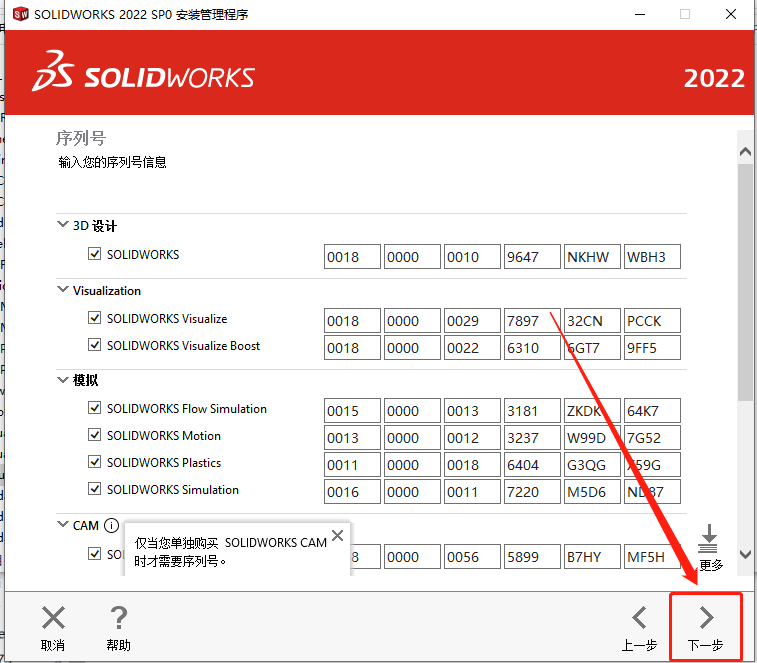Image resolution: width=757 pixels, height=663 pixels.
Task: Minimize the installation manager window
Action: (x=640, y=14)
